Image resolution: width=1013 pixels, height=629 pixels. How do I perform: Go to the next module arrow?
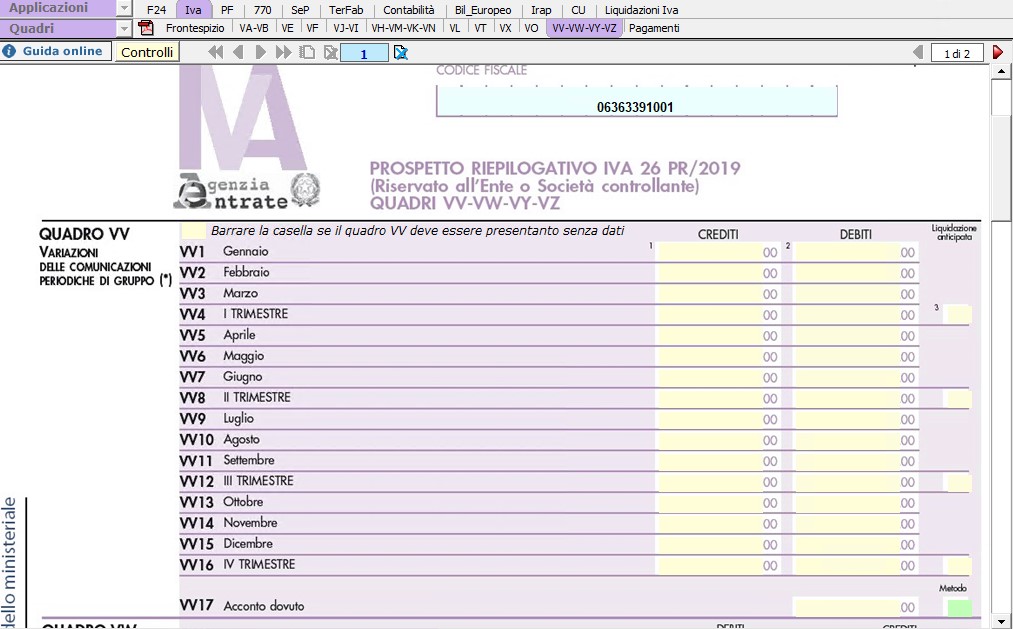(x=260, y=53)
